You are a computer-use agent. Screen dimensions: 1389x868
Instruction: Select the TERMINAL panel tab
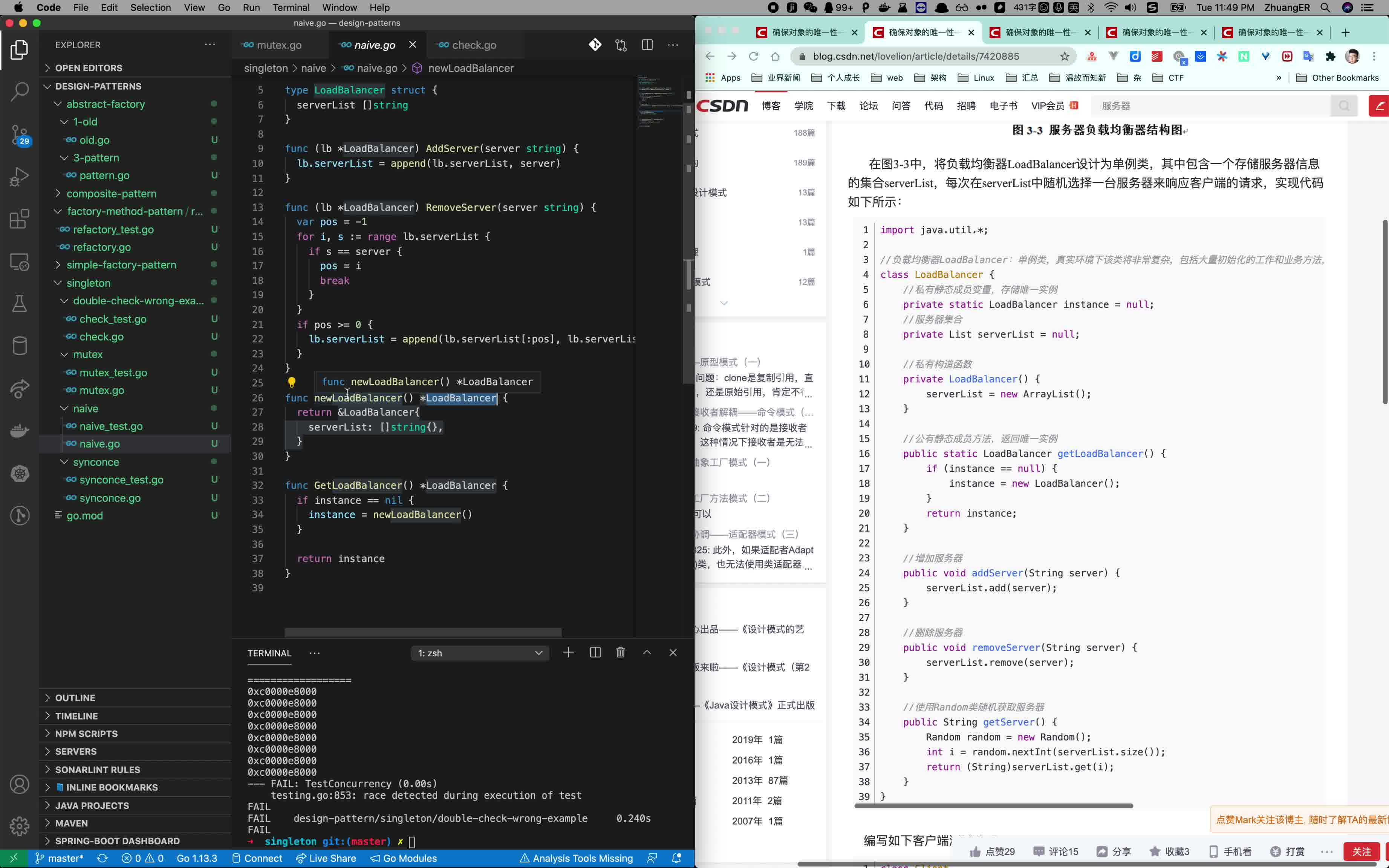point(269,653)
